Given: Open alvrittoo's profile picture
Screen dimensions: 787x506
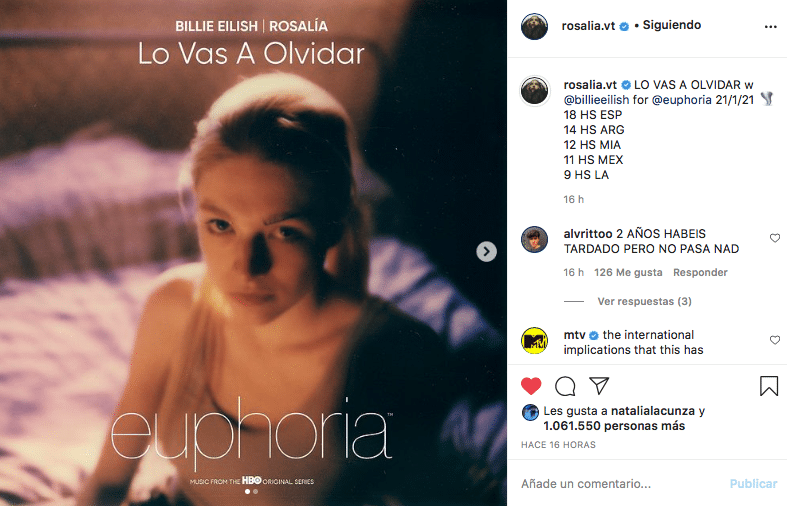Looking at the screenshot, I should [x=535, y=239].
